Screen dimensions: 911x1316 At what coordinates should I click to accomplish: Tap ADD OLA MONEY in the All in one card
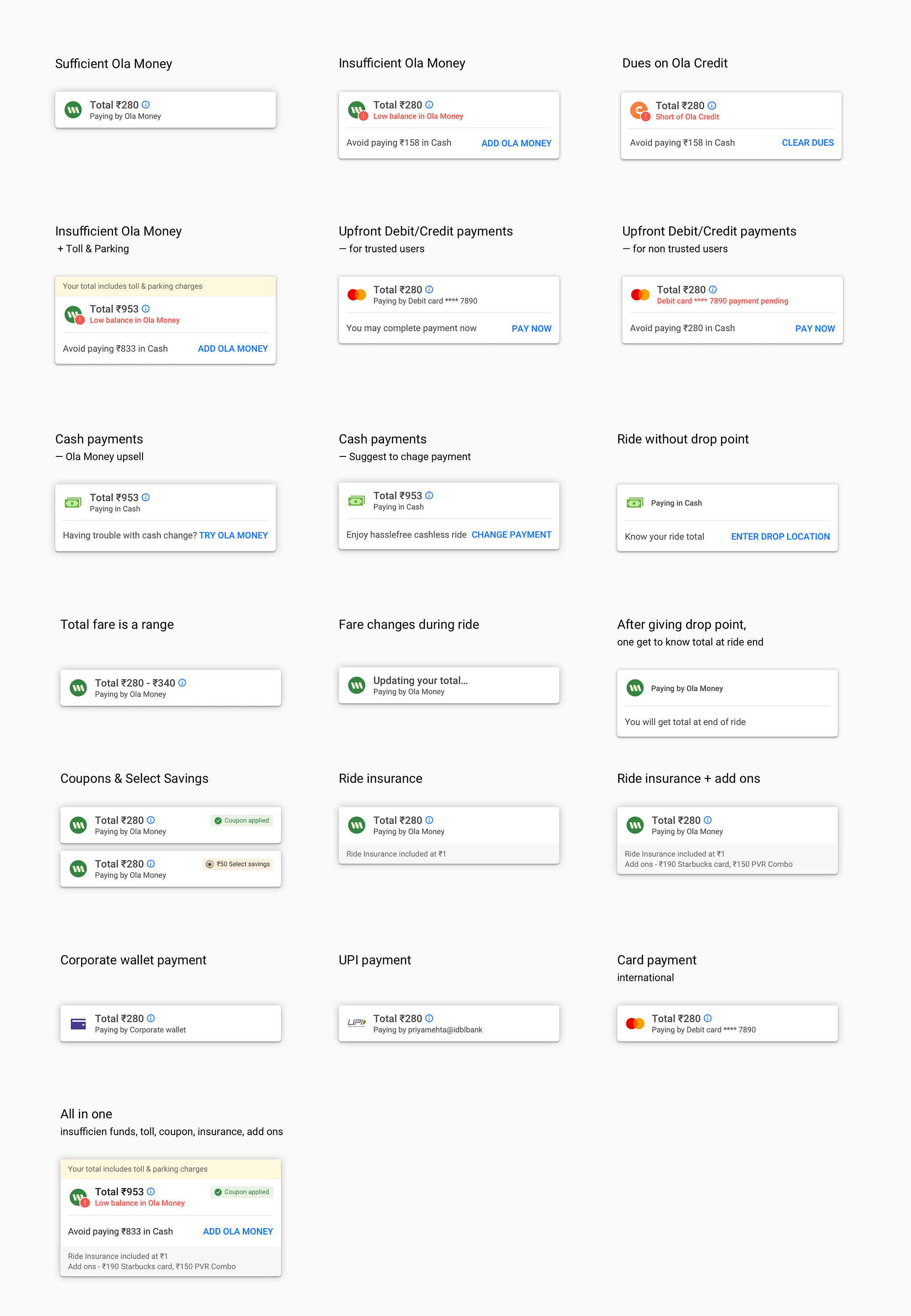[238, 1232]
